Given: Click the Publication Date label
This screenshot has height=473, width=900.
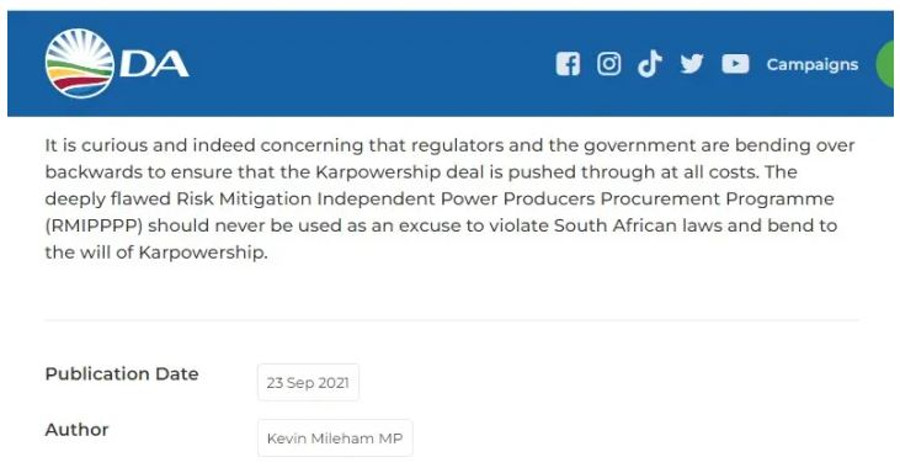Looking at the screenshot, I should pyautogui.click(x=122, y=374).
